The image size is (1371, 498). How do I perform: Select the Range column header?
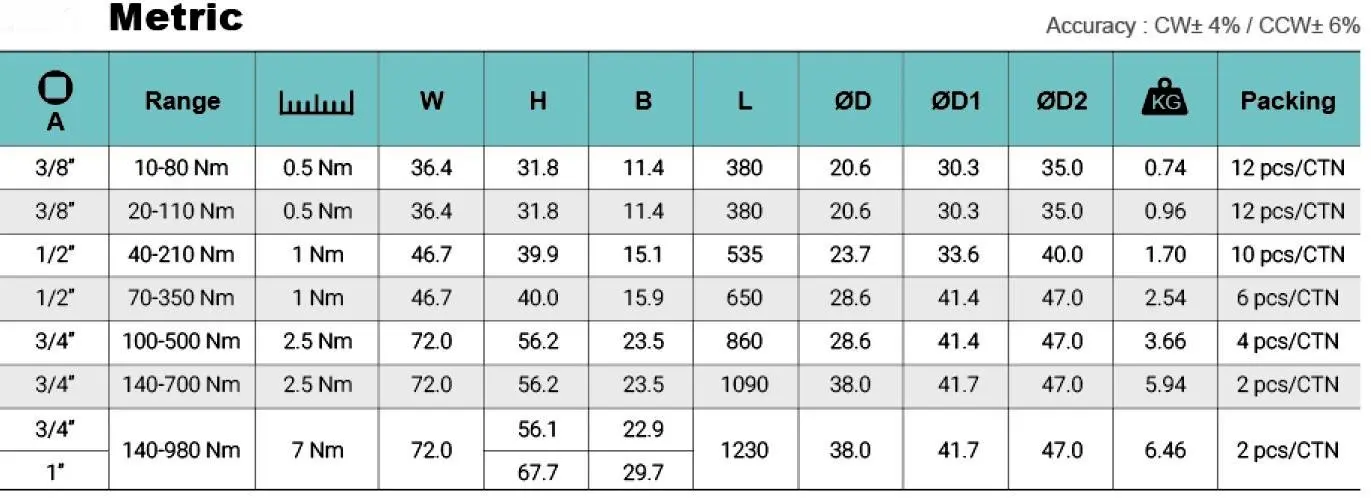[x=182, y=101]
